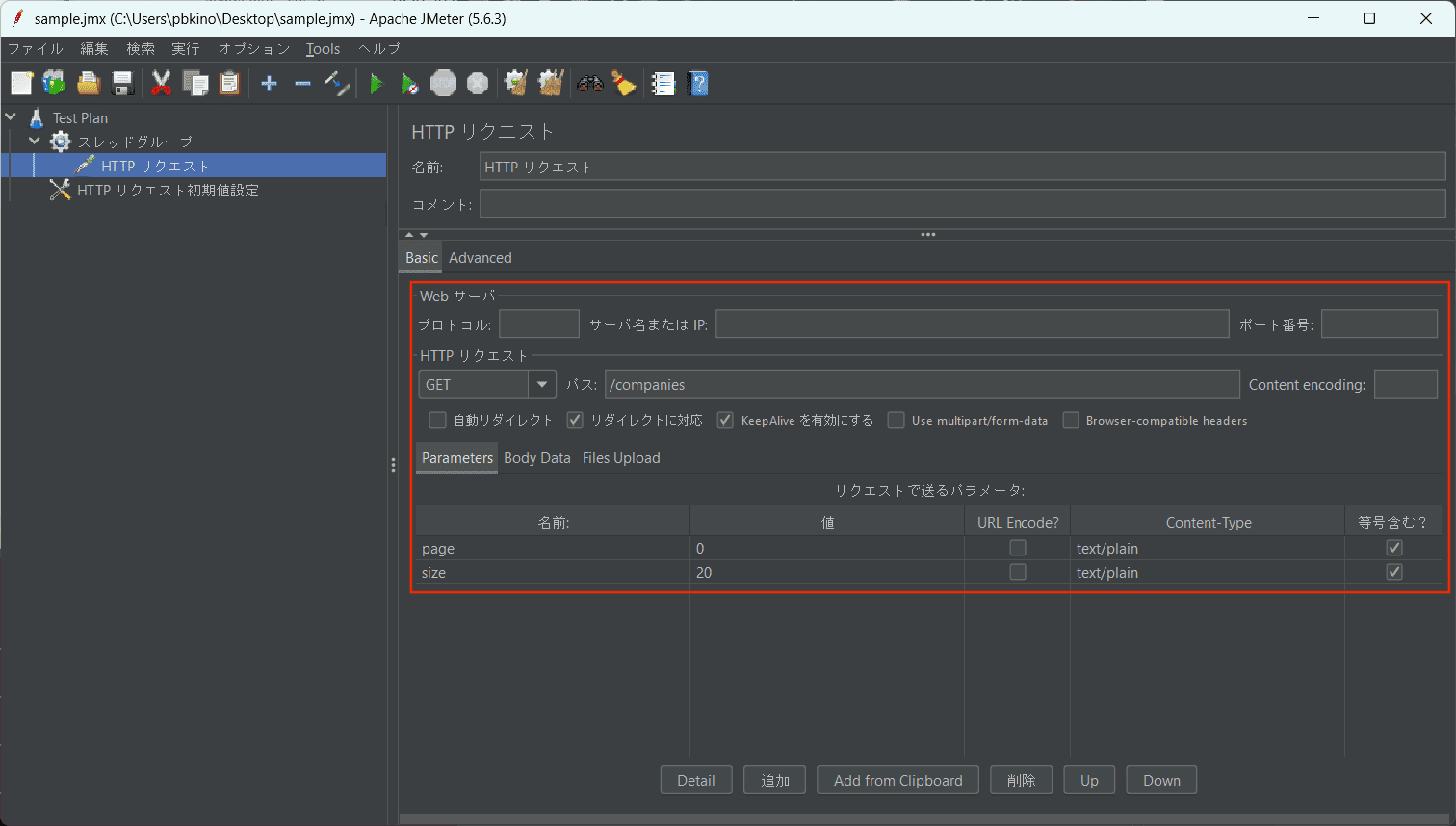Open the Help book icon
The image size is (1456, 826).
click(x=698, y=84)
